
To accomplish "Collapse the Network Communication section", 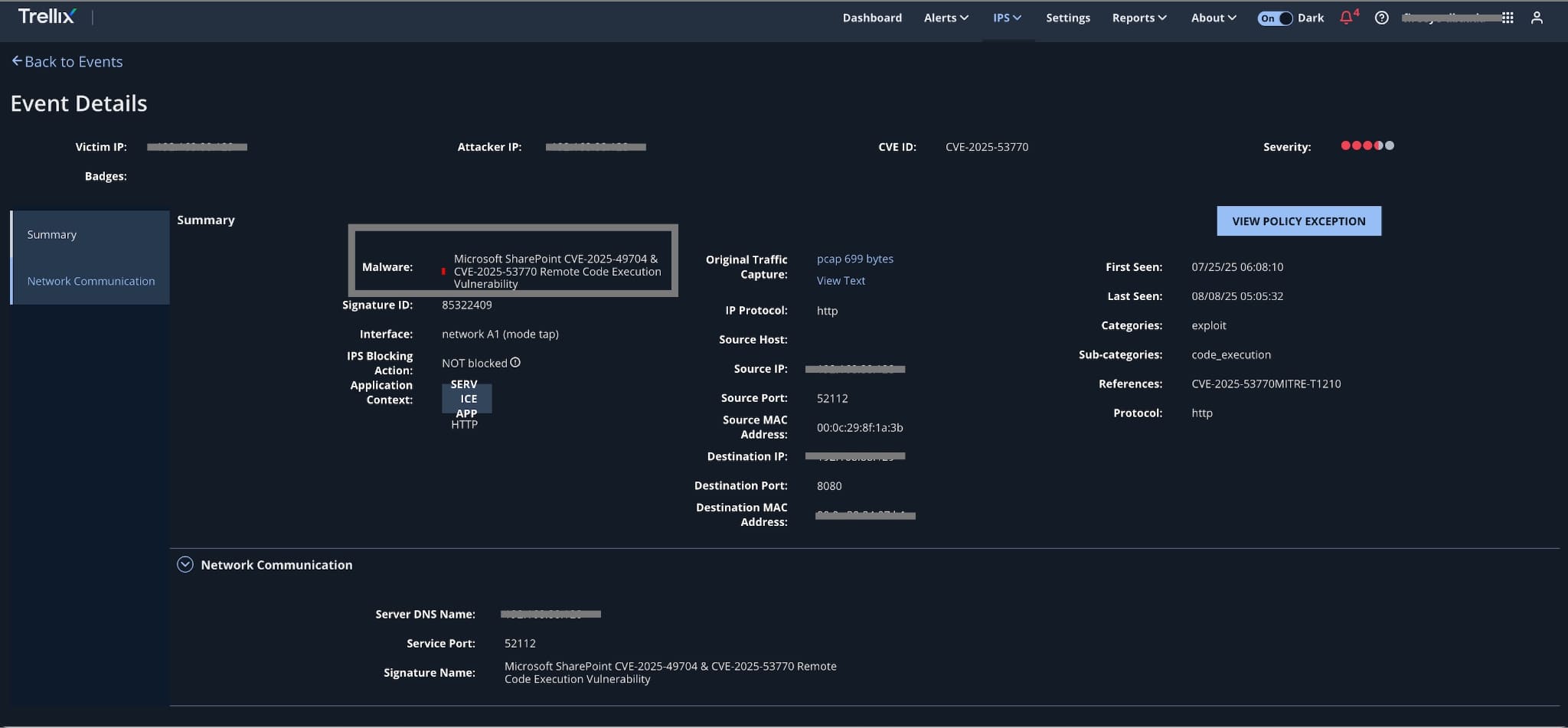I will [185, 564].
